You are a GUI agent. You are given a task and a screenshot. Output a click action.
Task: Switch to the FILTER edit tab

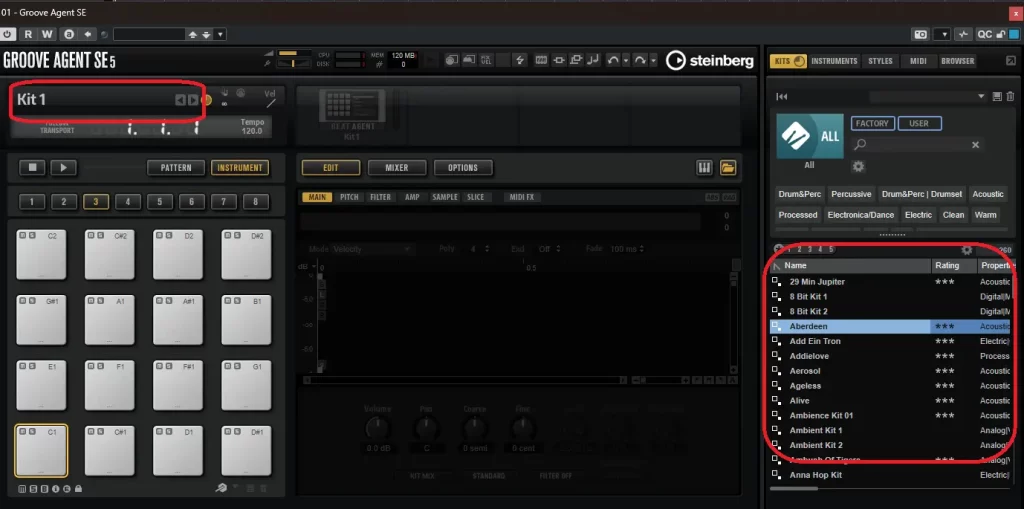tap(381, 197)
